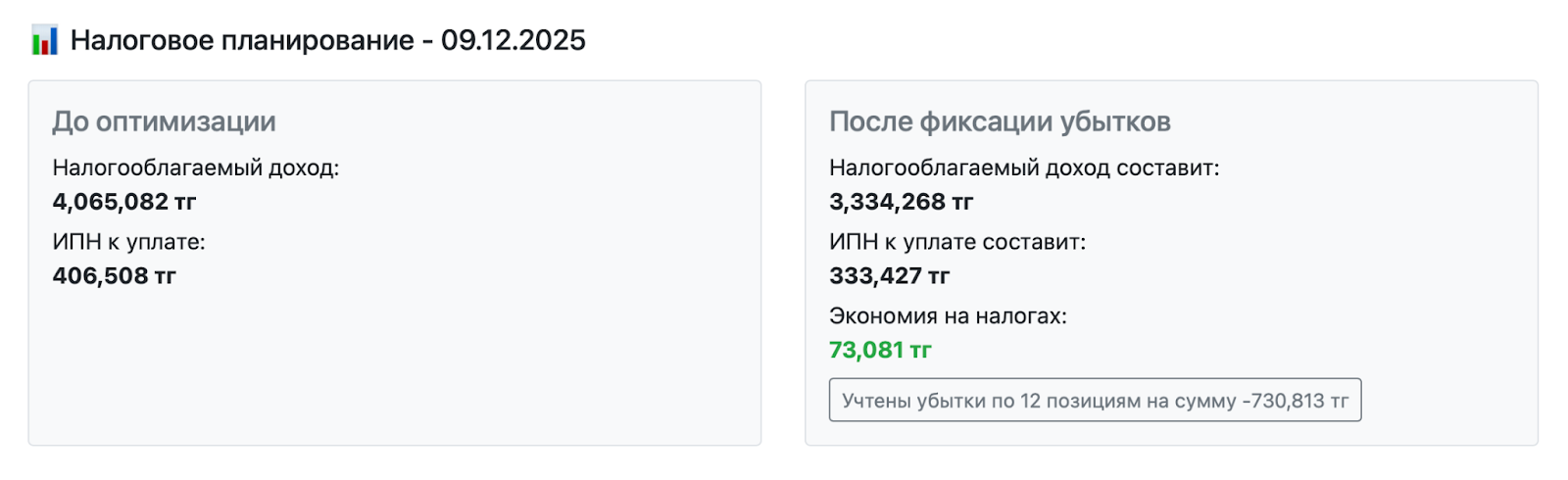This screenshot has width=1568, height=480.
Task: Click the green 73,081 тг savings value
Action: [880, 350]
